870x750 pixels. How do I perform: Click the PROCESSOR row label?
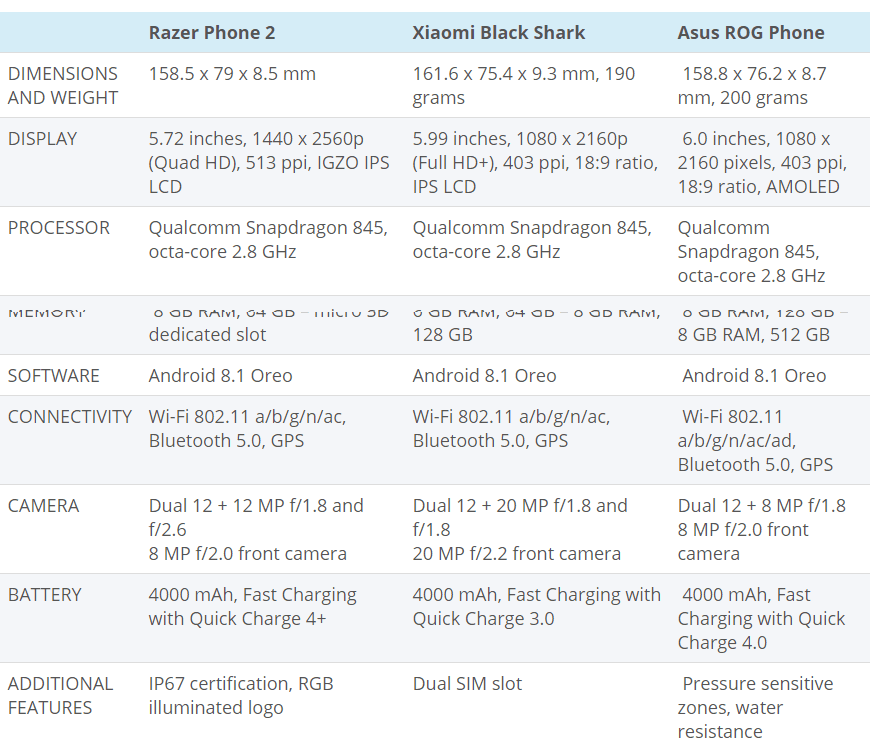(x=59, y=227)
